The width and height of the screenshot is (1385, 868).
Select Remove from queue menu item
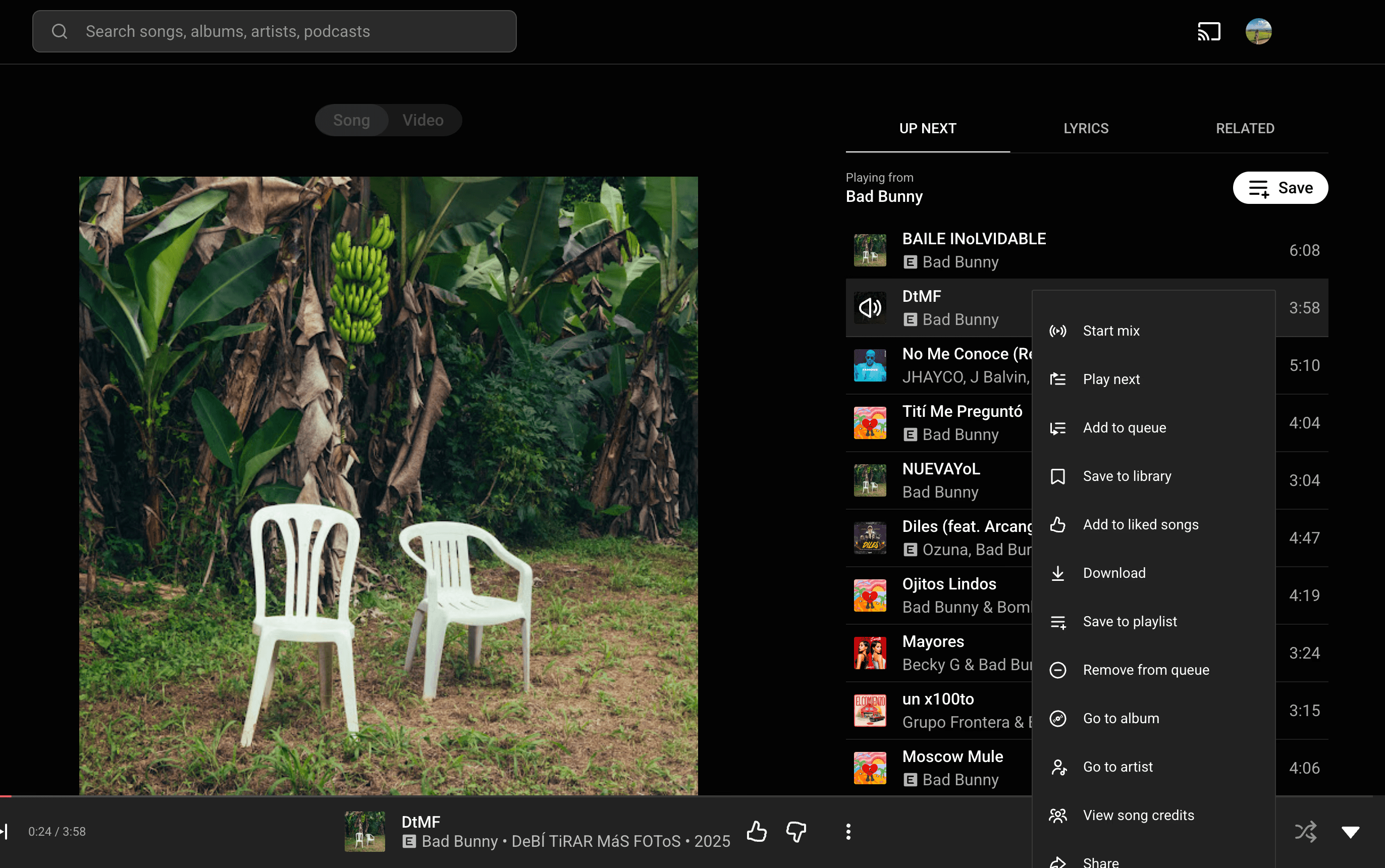pyautogui.click(x=1153, y=670)
